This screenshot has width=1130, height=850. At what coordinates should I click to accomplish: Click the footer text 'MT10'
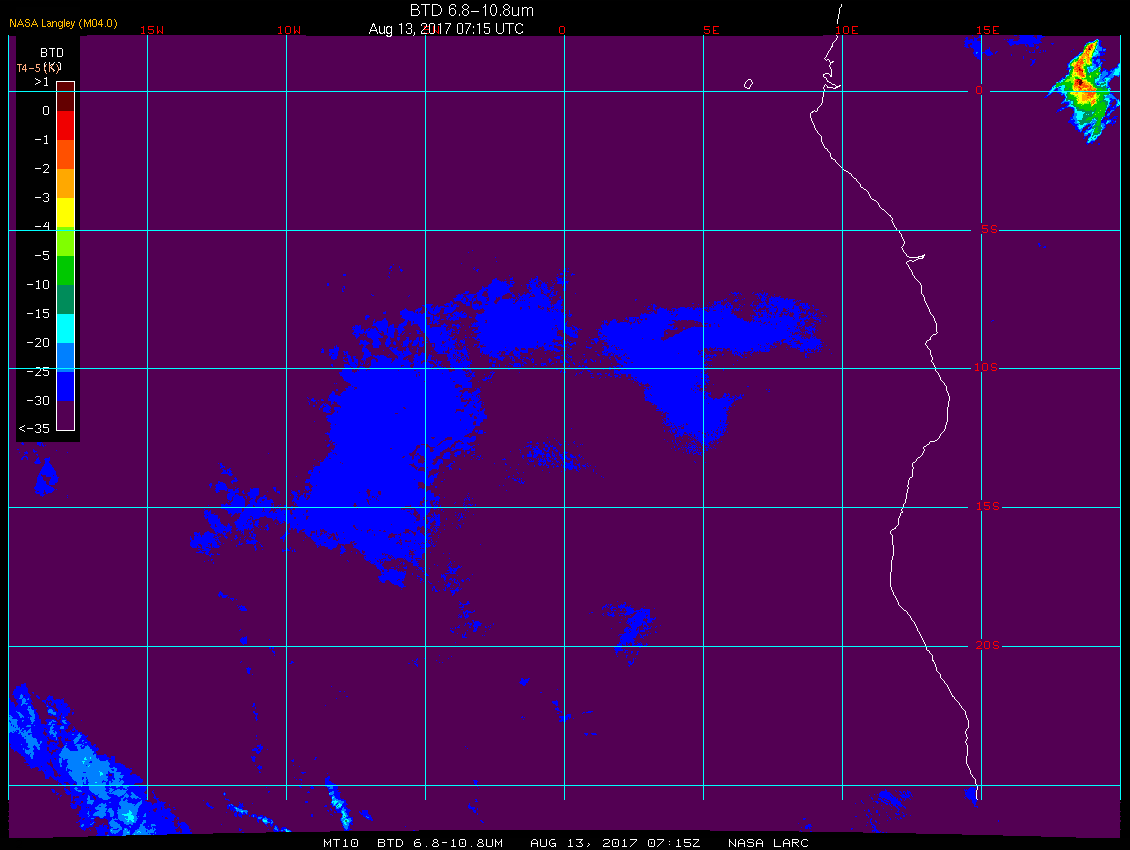[340, 843]
